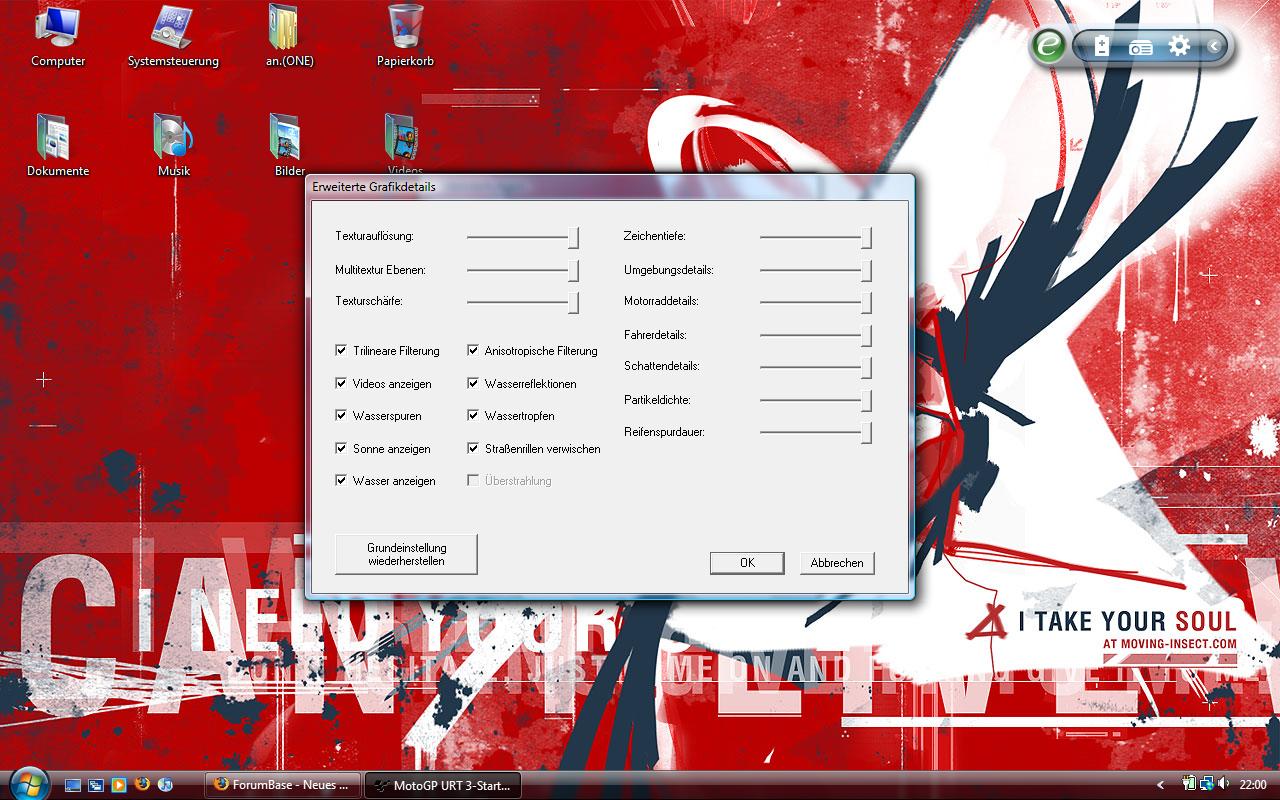Viewport: 1280px width, 800px height.
Task: Click the Motorraddetails slider handle
Action: coord(867,302)
